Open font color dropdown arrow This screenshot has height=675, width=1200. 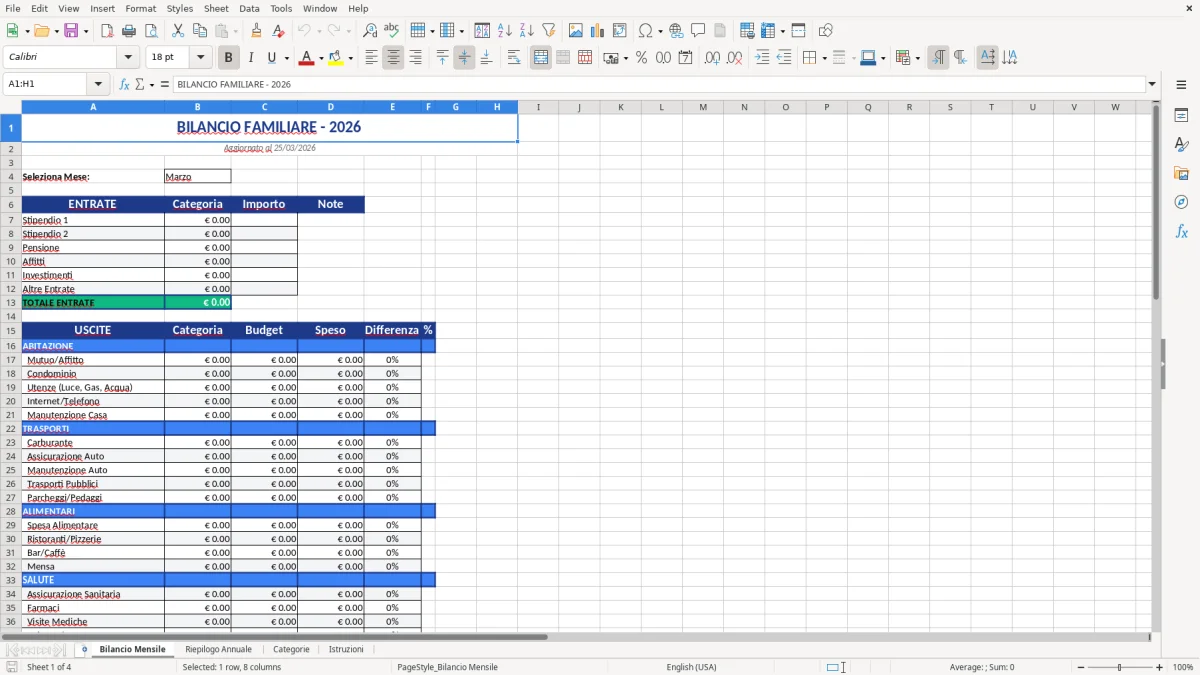click(x=319, y=58)
